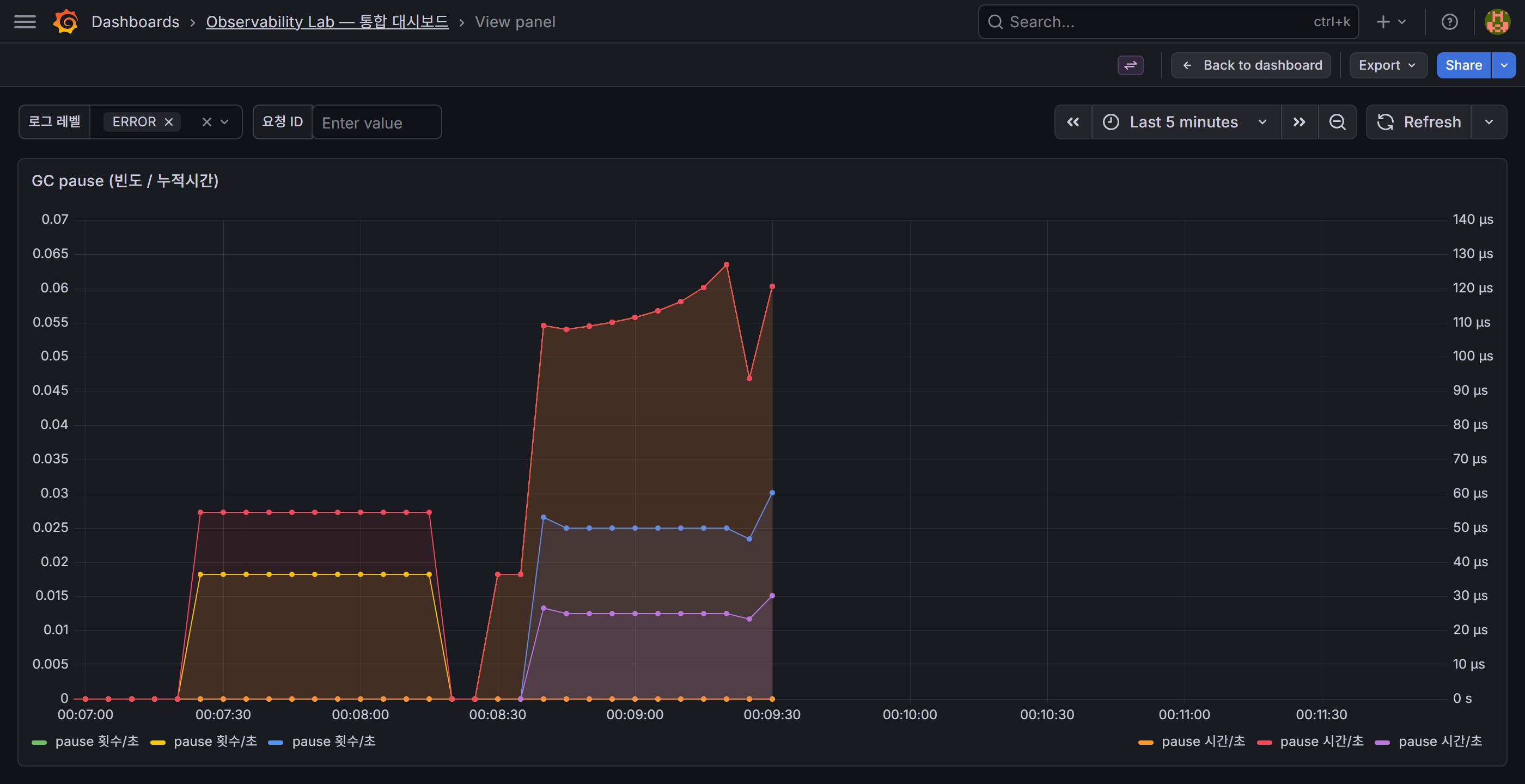Click the last purple series data point
Image resolution: width=1525 pixels, height=784 pixels.
click(x=772, y=596)
